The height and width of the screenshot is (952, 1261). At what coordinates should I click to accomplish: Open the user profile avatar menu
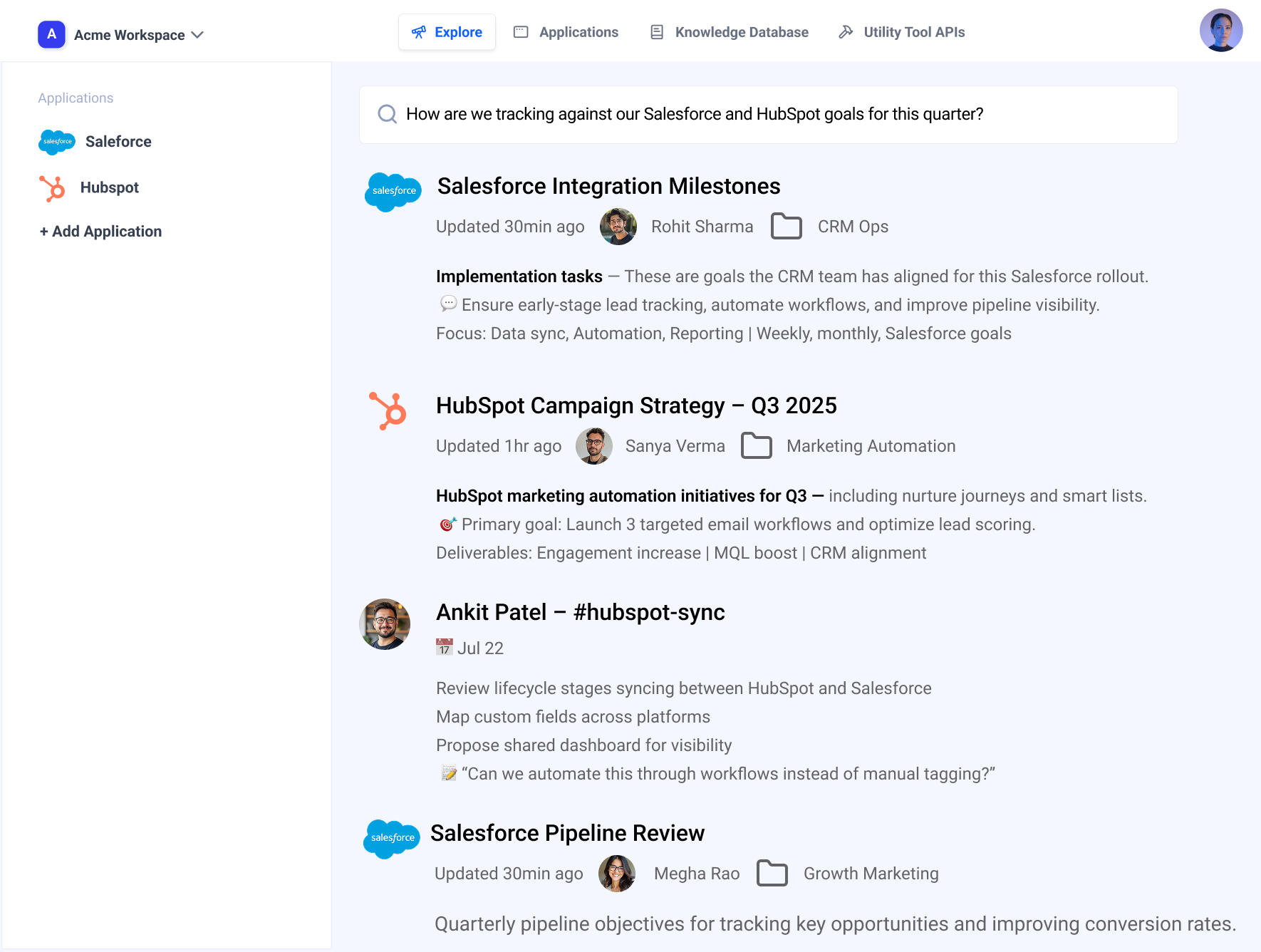coord(1221,30)
